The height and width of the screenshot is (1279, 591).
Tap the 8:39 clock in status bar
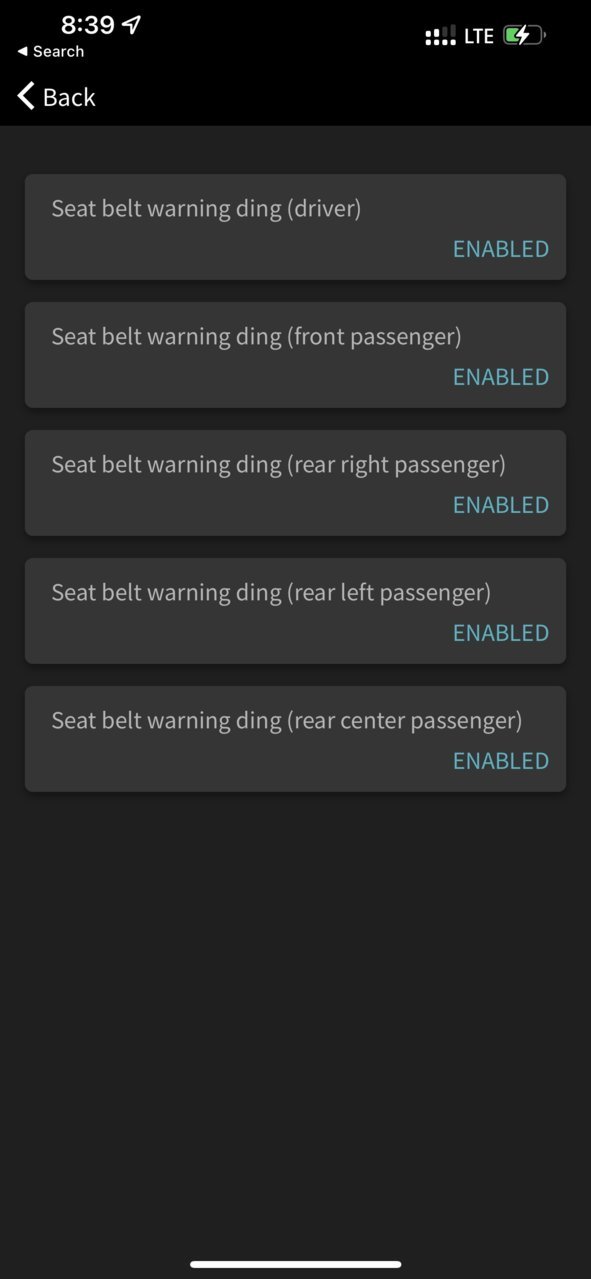[88, 25]
